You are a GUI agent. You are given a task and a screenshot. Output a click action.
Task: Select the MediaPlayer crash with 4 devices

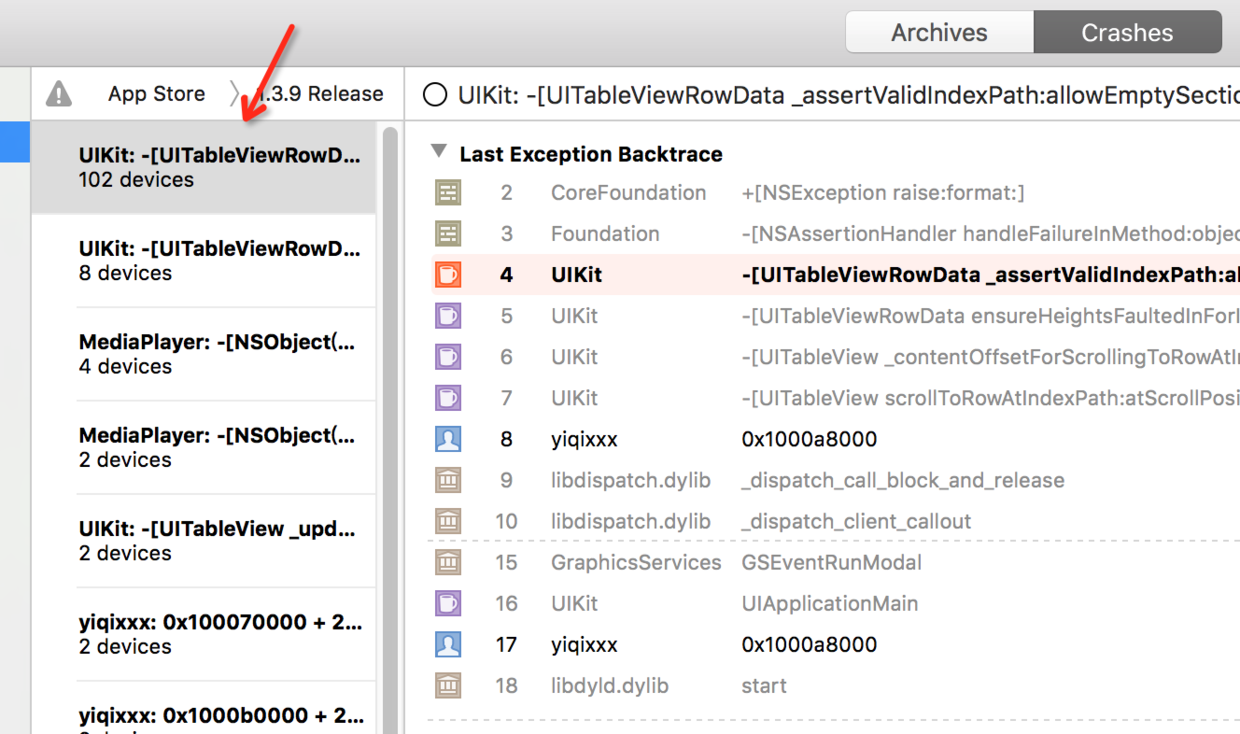200,353
